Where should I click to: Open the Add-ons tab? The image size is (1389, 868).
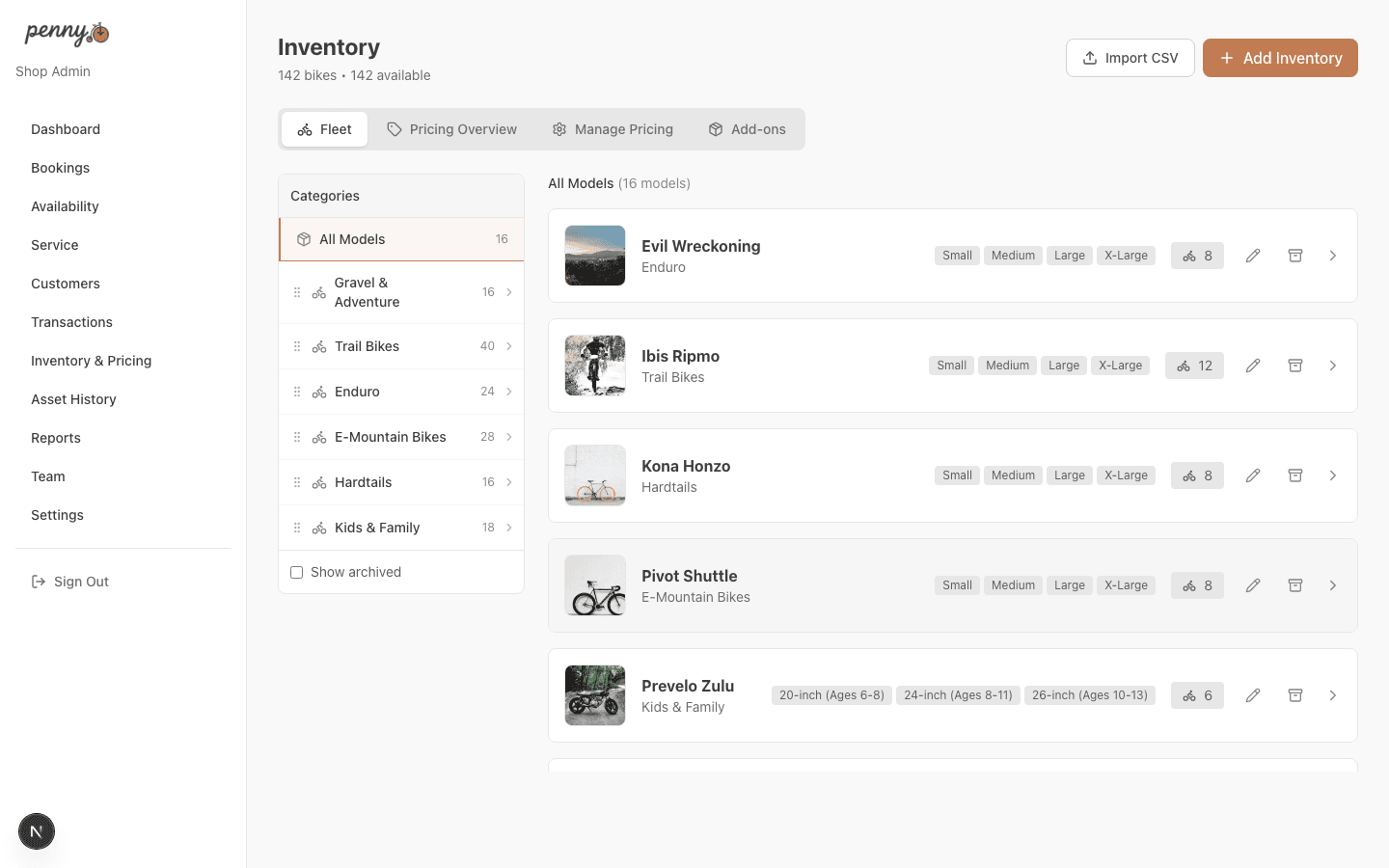tap(747, 128)
